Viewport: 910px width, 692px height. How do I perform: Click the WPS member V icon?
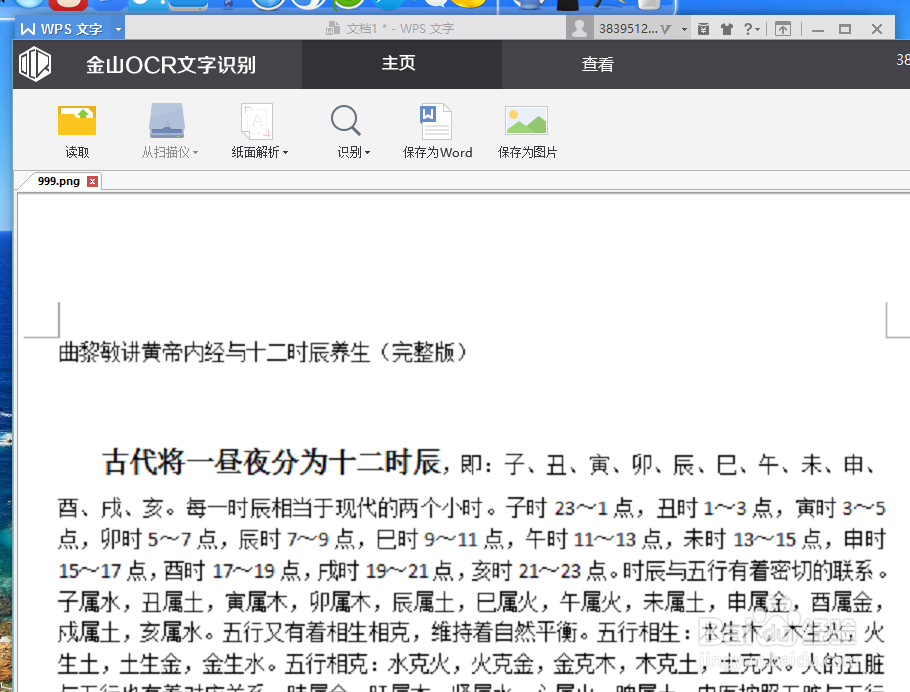coord(666,28)
